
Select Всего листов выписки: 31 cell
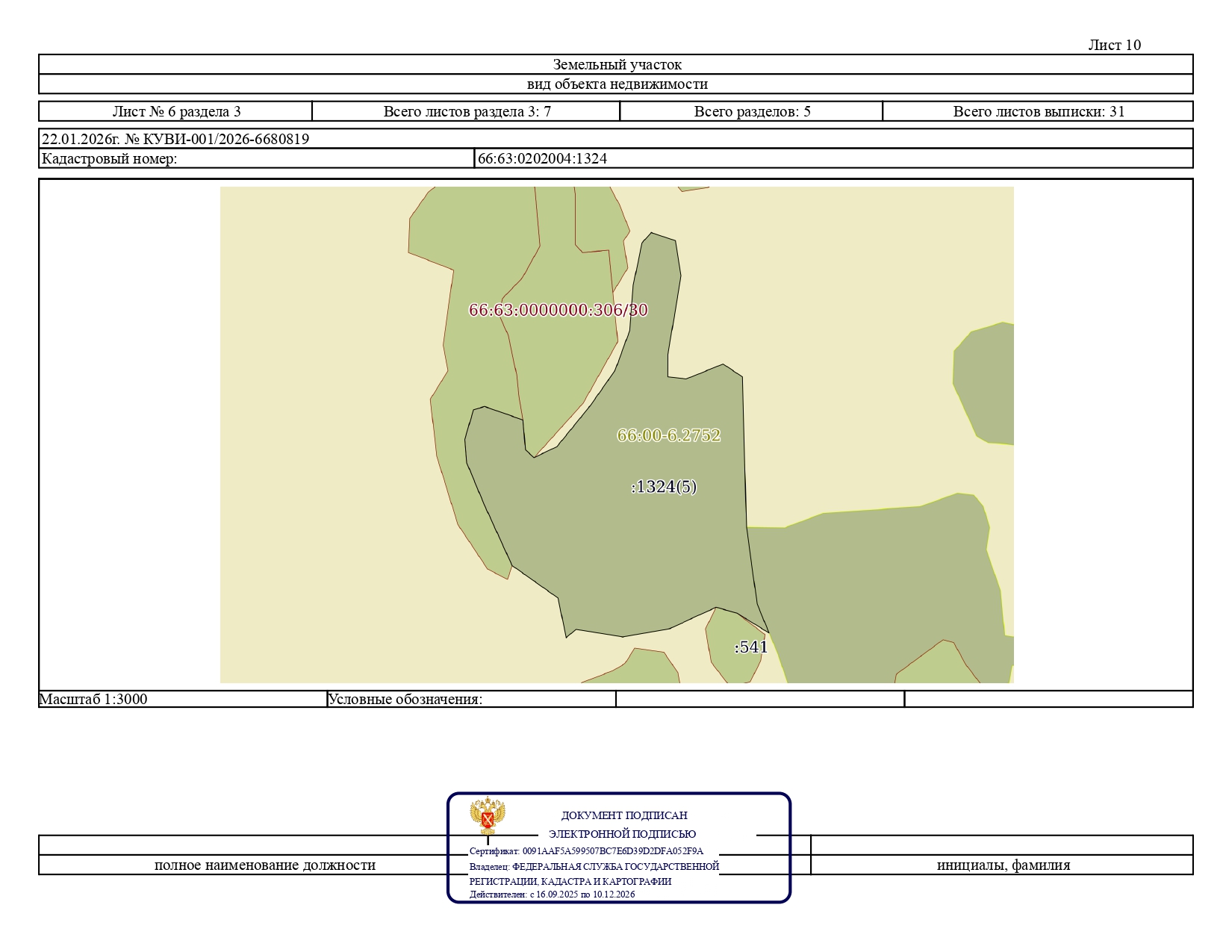point(1038,111)
